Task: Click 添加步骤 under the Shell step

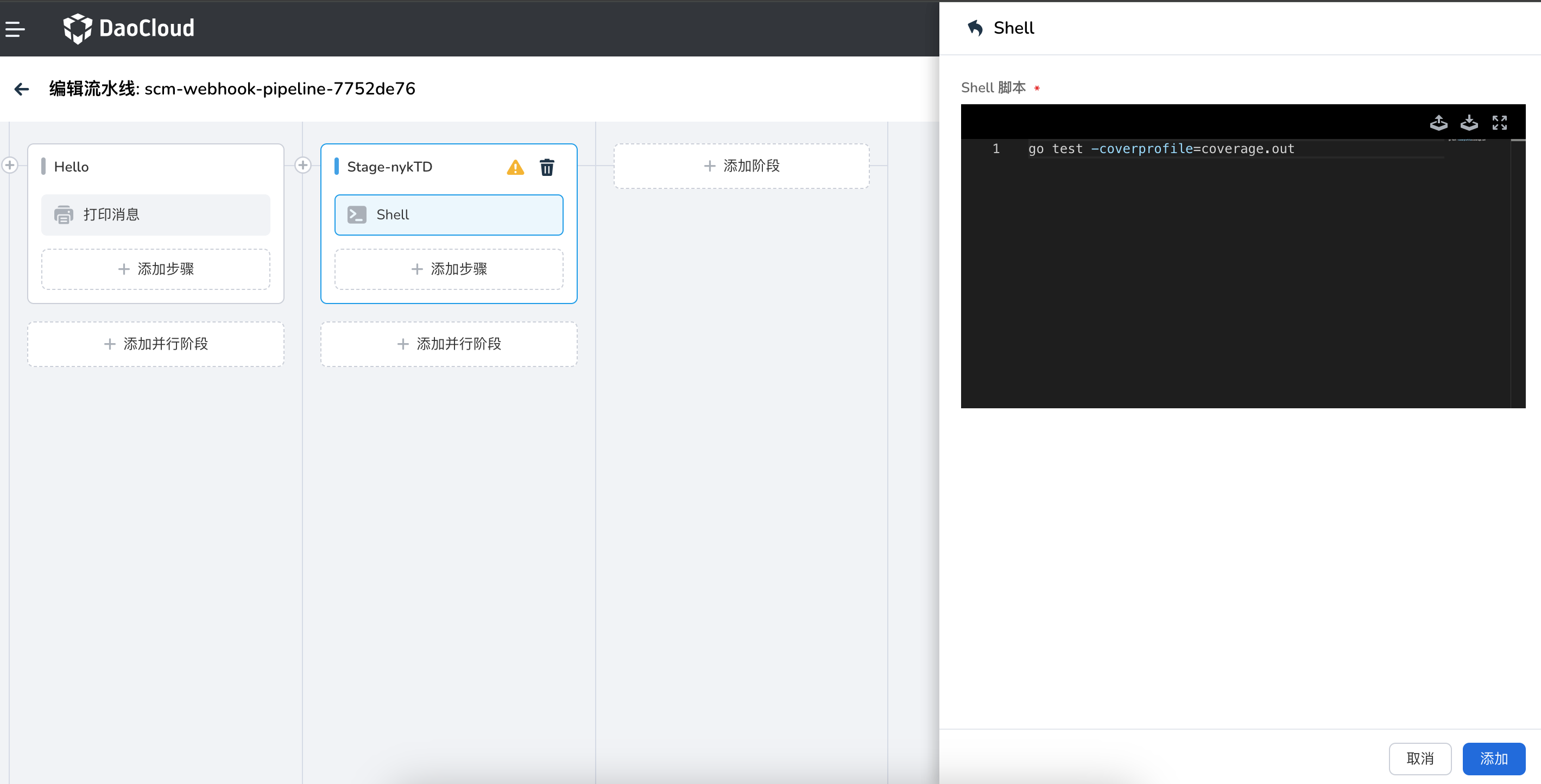Action: click(449, 269)
